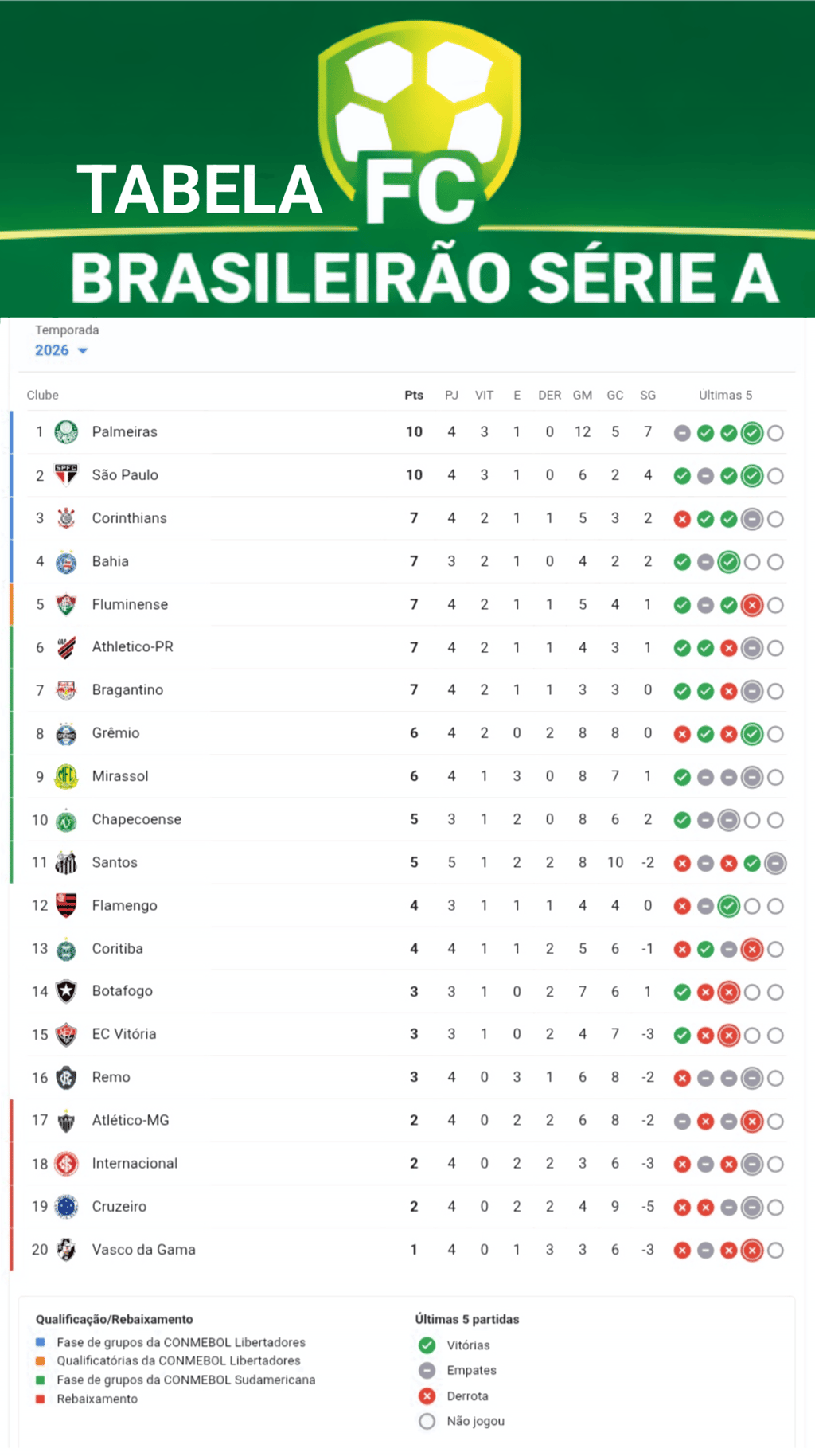815x1456 pixels.
Task: Click the Botafogo star crest icon
Action: pos(66,991)
